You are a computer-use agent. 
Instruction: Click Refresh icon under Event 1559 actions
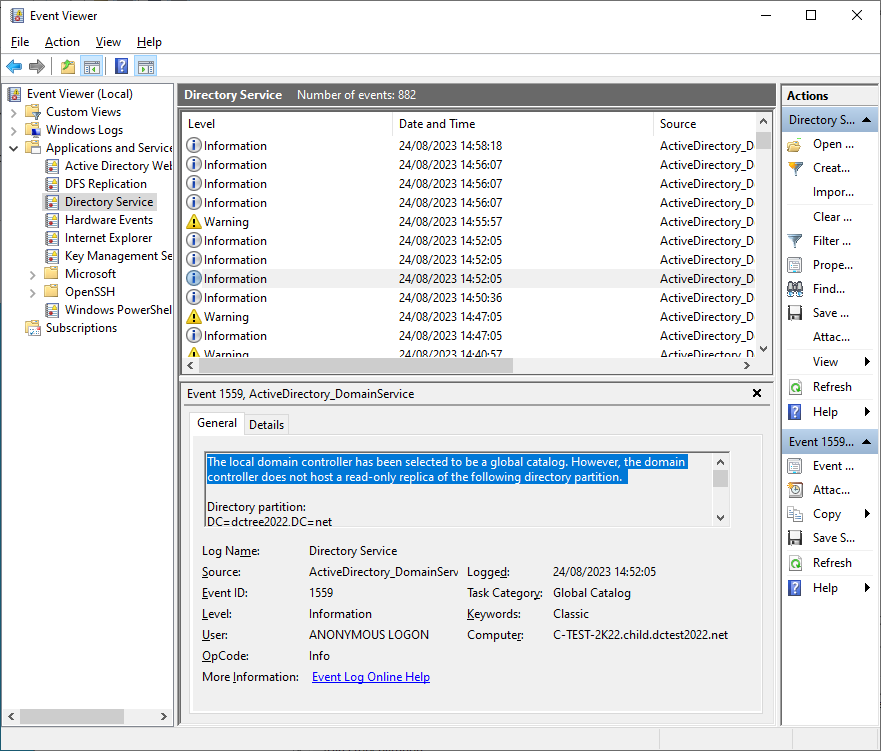[795, 563]
